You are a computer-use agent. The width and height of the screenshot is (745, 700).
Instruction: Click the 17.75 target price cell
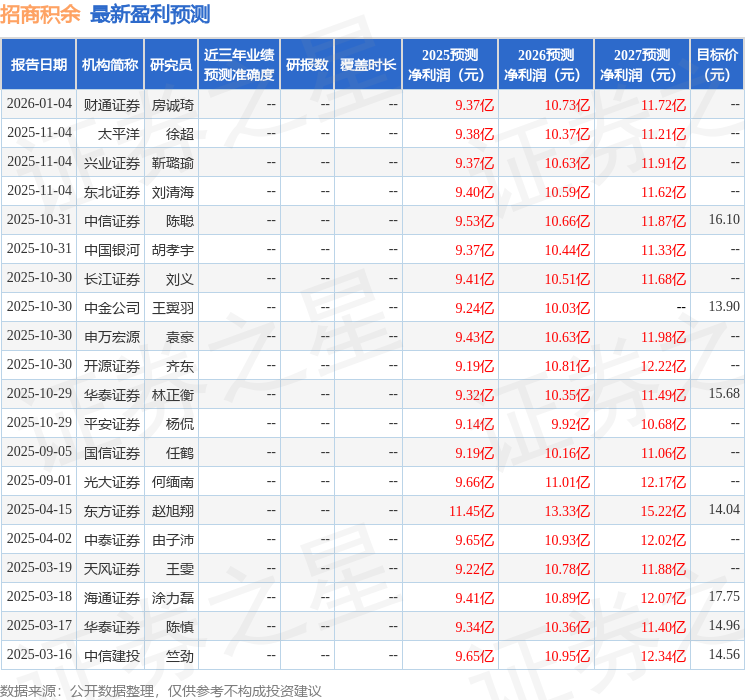tap(724, 598)
